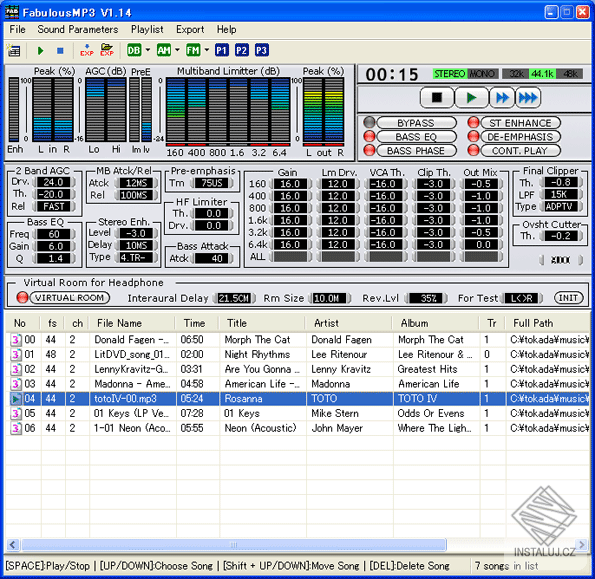
Task: Click the 2 Band AGC Drv. value 24.0
Action: (54, 182)
